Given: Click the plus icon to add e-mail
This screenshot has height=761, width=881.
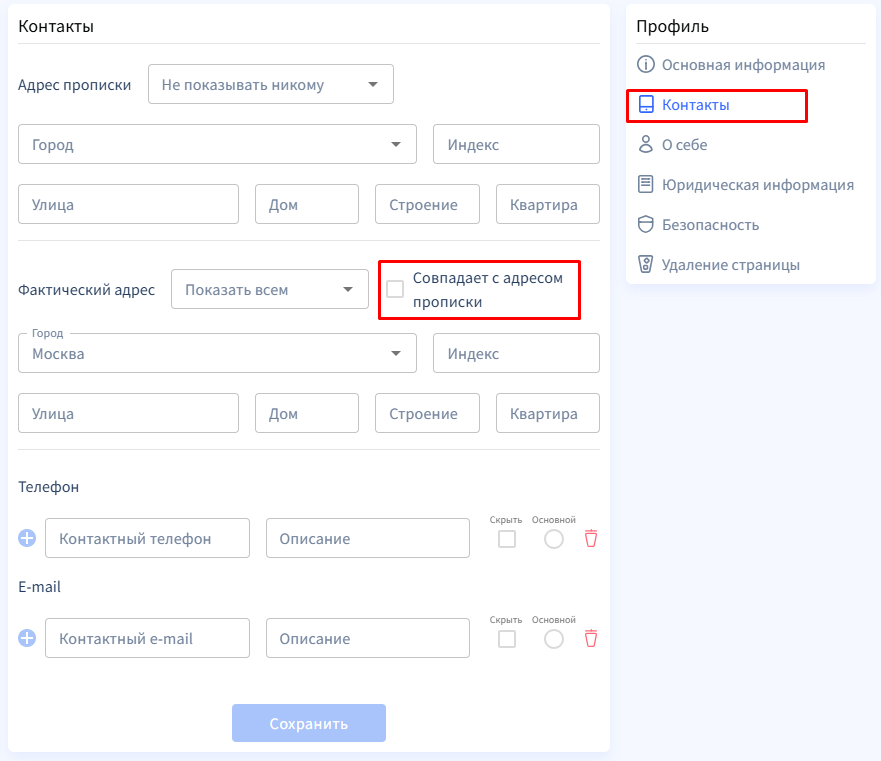Looking at the screenshot, I should click(x=27, y=638).
